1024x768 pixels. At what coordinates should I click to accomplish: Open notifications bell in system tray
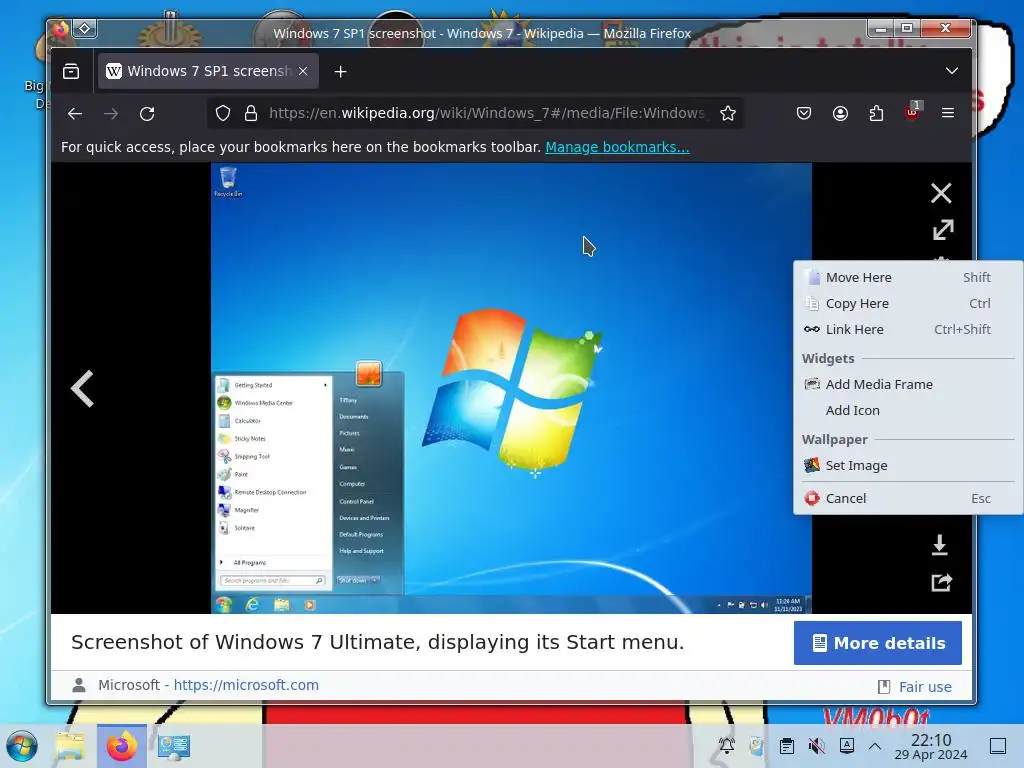(x=727, y=746)
